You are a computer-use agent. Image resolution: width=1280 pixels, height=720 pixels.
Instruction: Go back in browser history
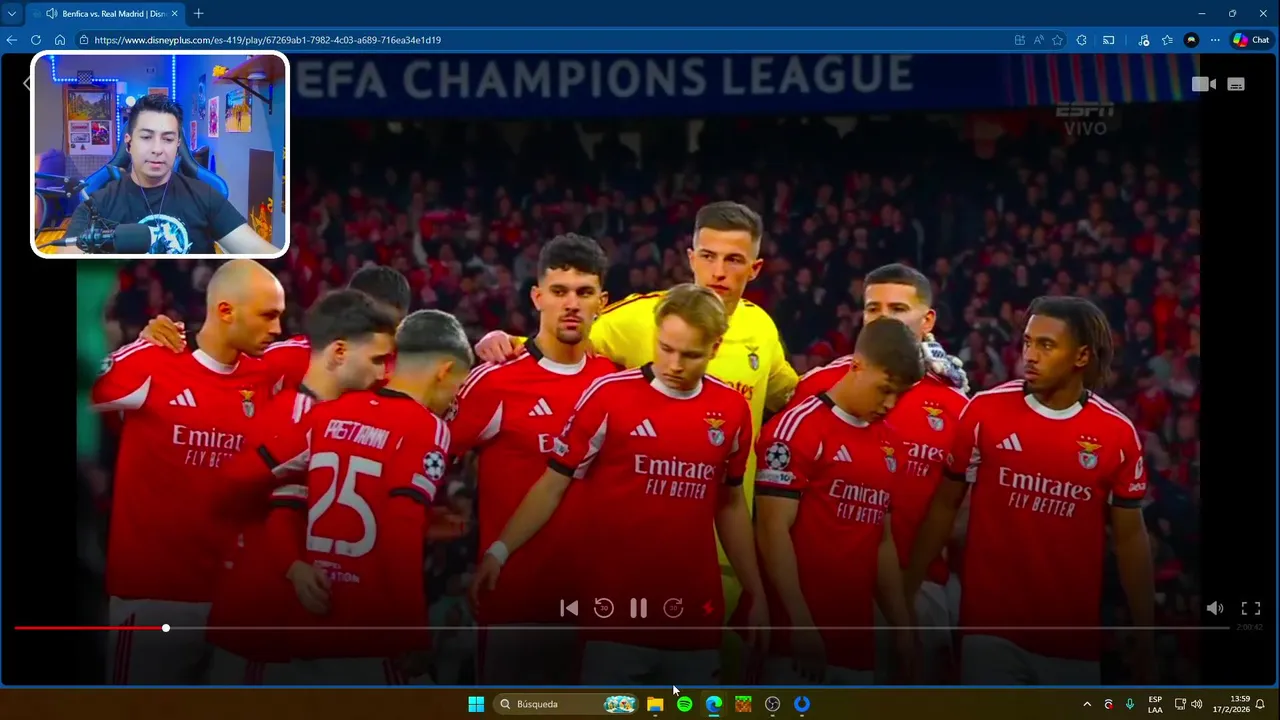click(x=12, y=40)
